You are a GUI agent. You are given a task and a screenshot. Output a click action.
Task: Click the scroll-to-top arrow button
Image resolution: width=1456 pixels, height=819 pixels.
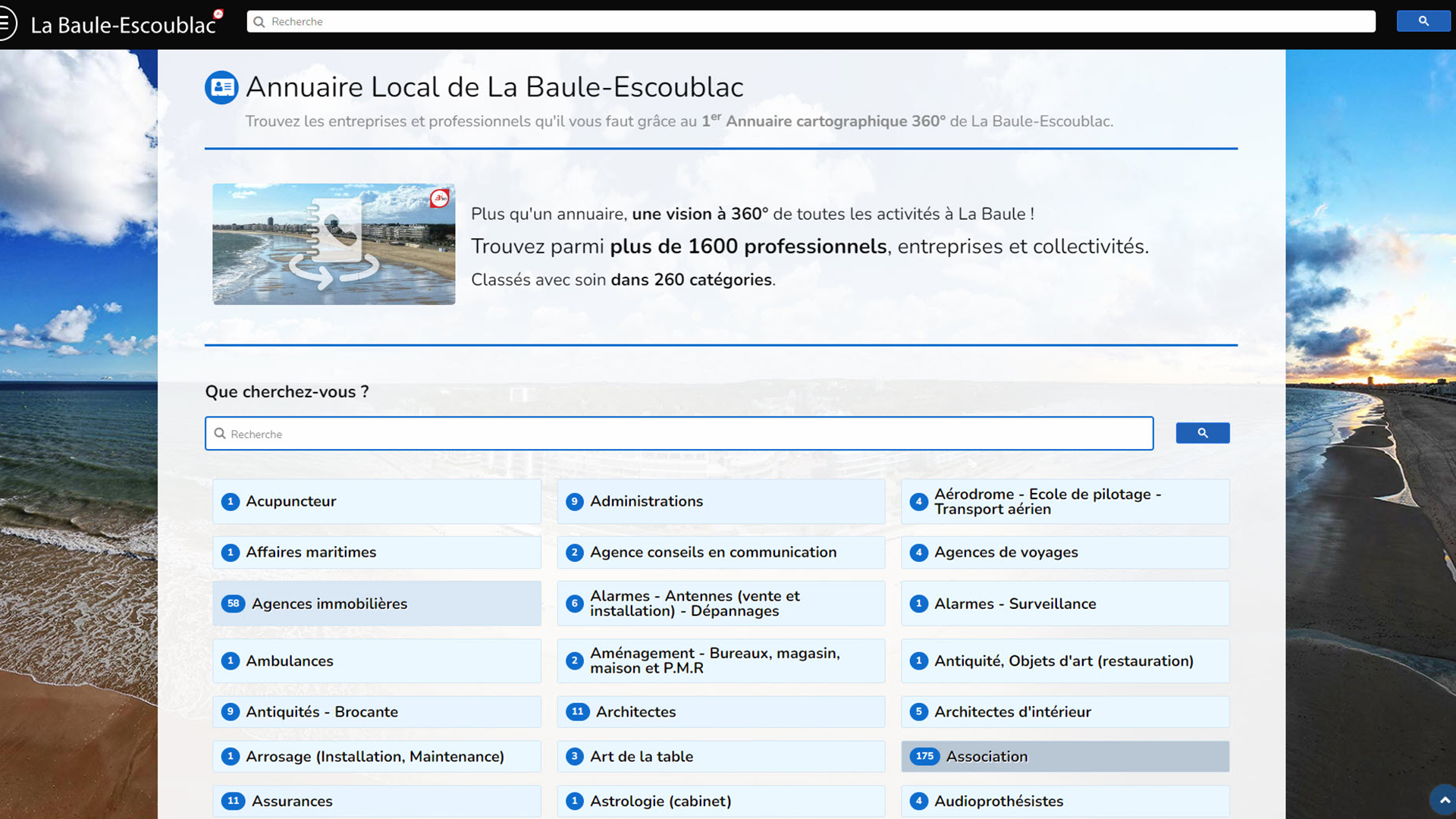[x=1444, y=800]
